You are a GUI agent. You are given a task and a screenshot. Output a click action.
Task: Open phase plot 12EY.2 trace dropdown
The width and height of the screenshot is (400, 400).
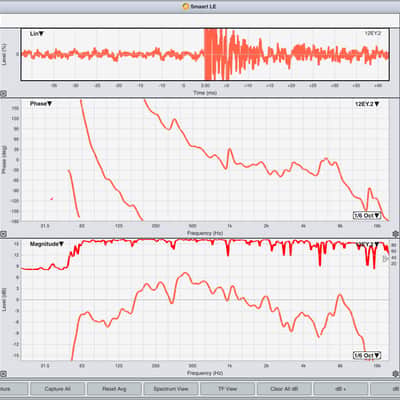coord(367,104)
